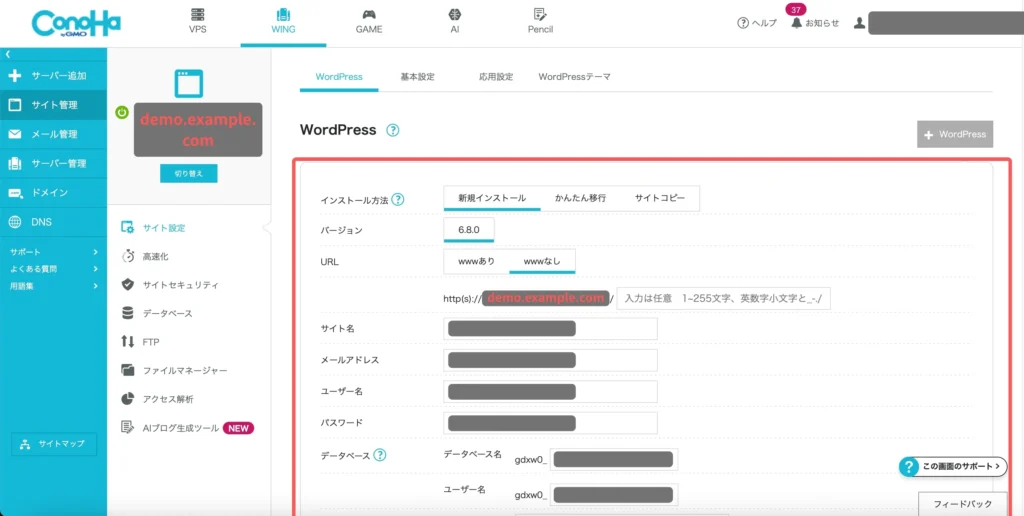Expand the サポート submenu

pyautogui.click(x=54, y=252)
